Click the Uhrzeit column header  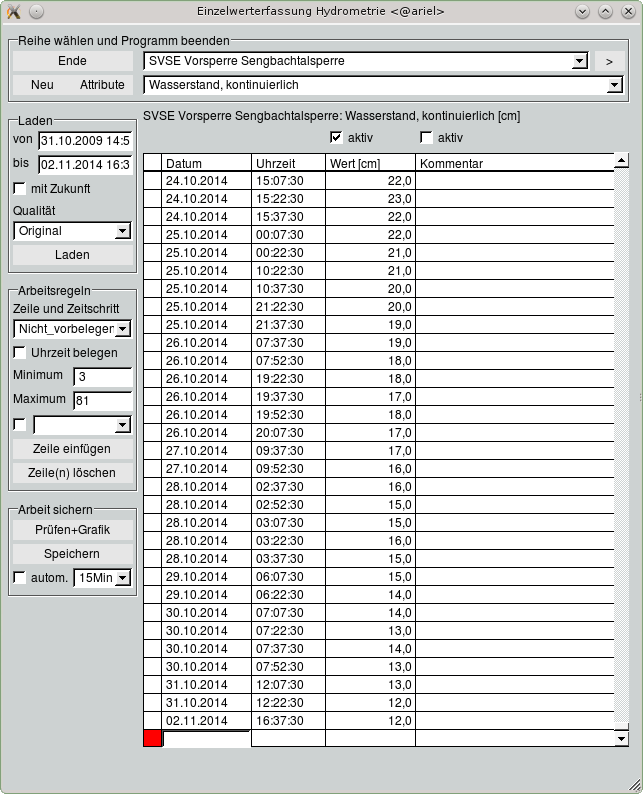pos(289,163)
